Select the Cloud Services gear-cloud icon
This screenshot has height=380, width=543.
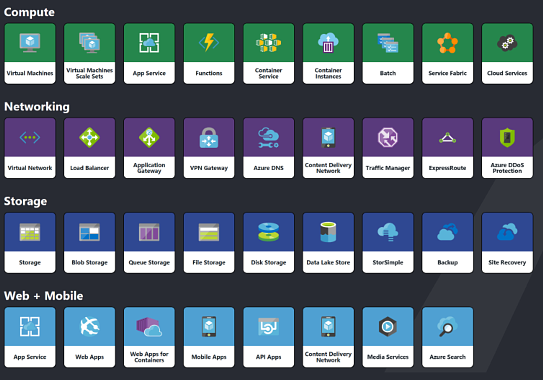tap(507, 43)
